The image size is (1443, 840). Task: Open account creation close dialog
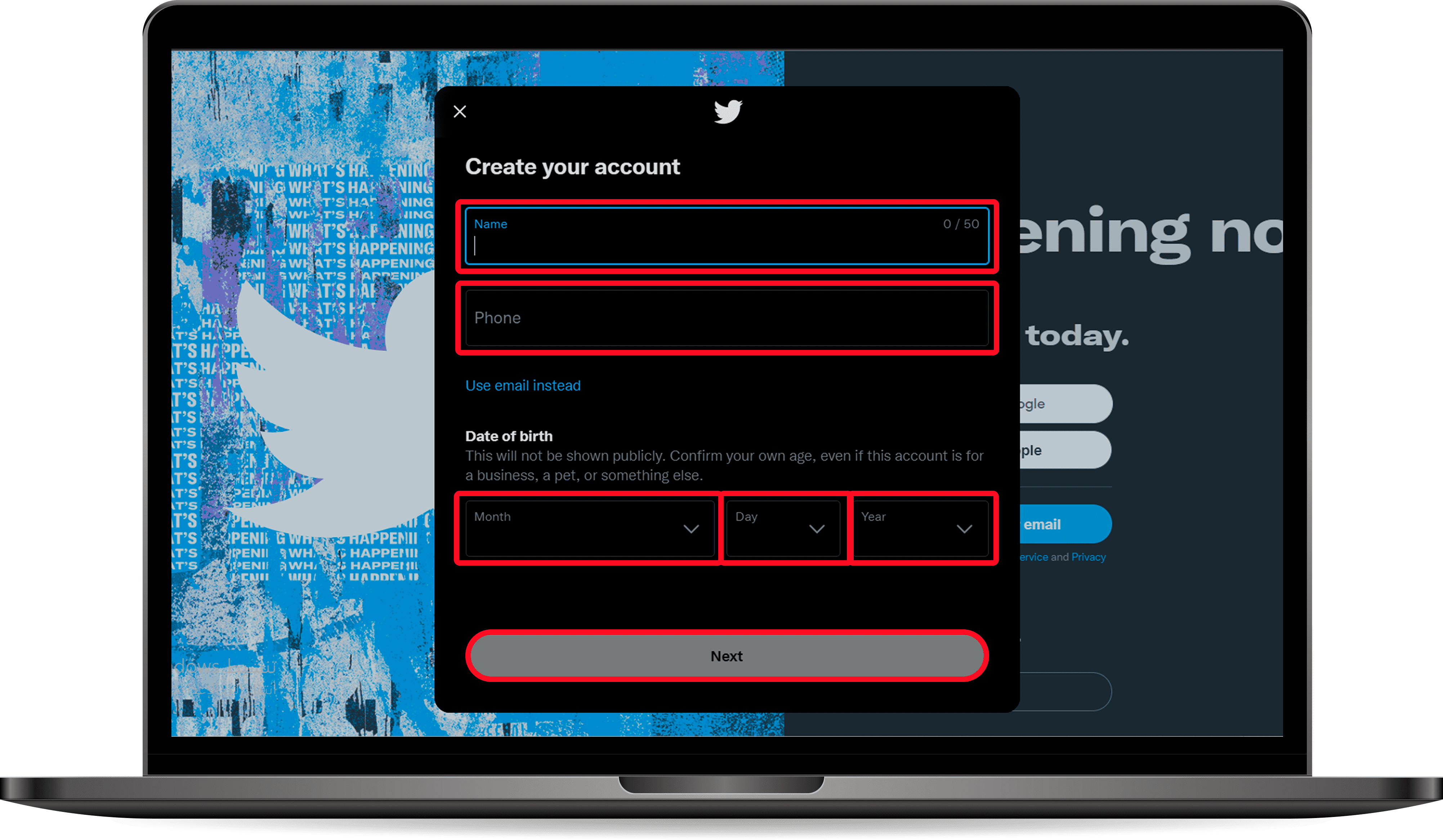coord(460,111)
